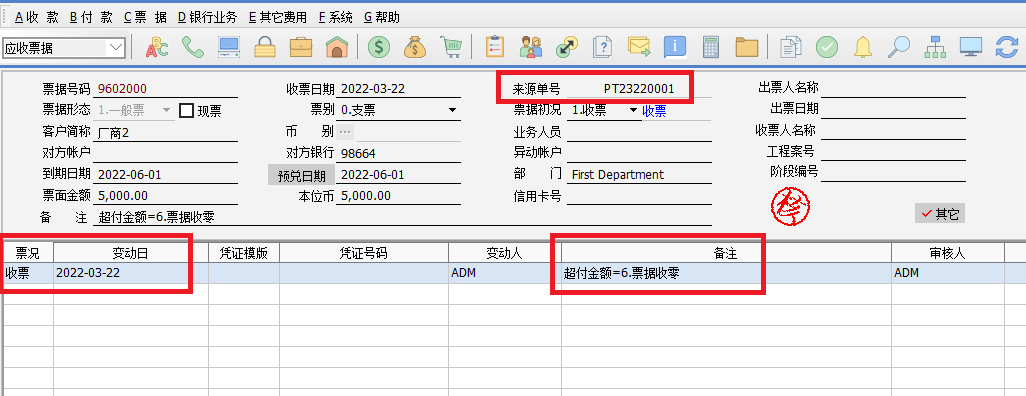
Task: Toggle the 其它 checkmark button
Action: tap(940, 213)
